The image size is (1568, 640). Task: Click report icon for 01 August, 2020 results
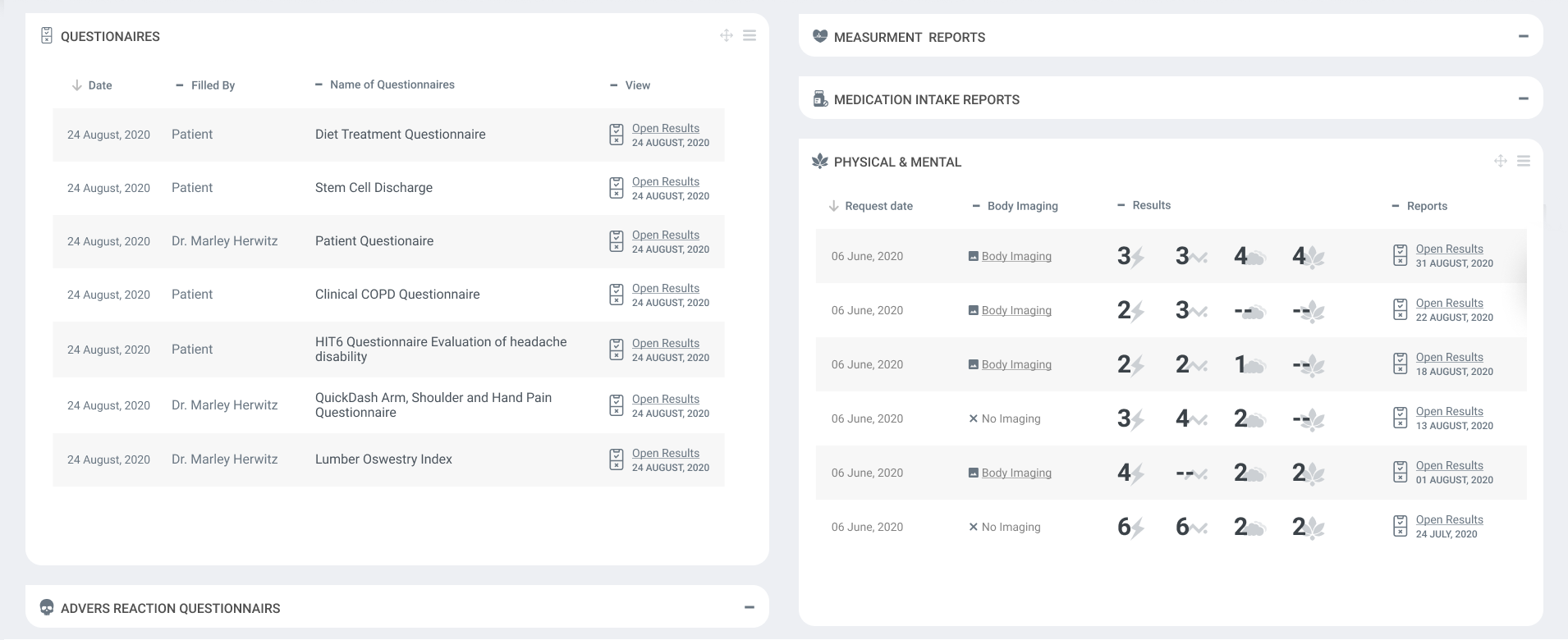tap(1401, 472)
